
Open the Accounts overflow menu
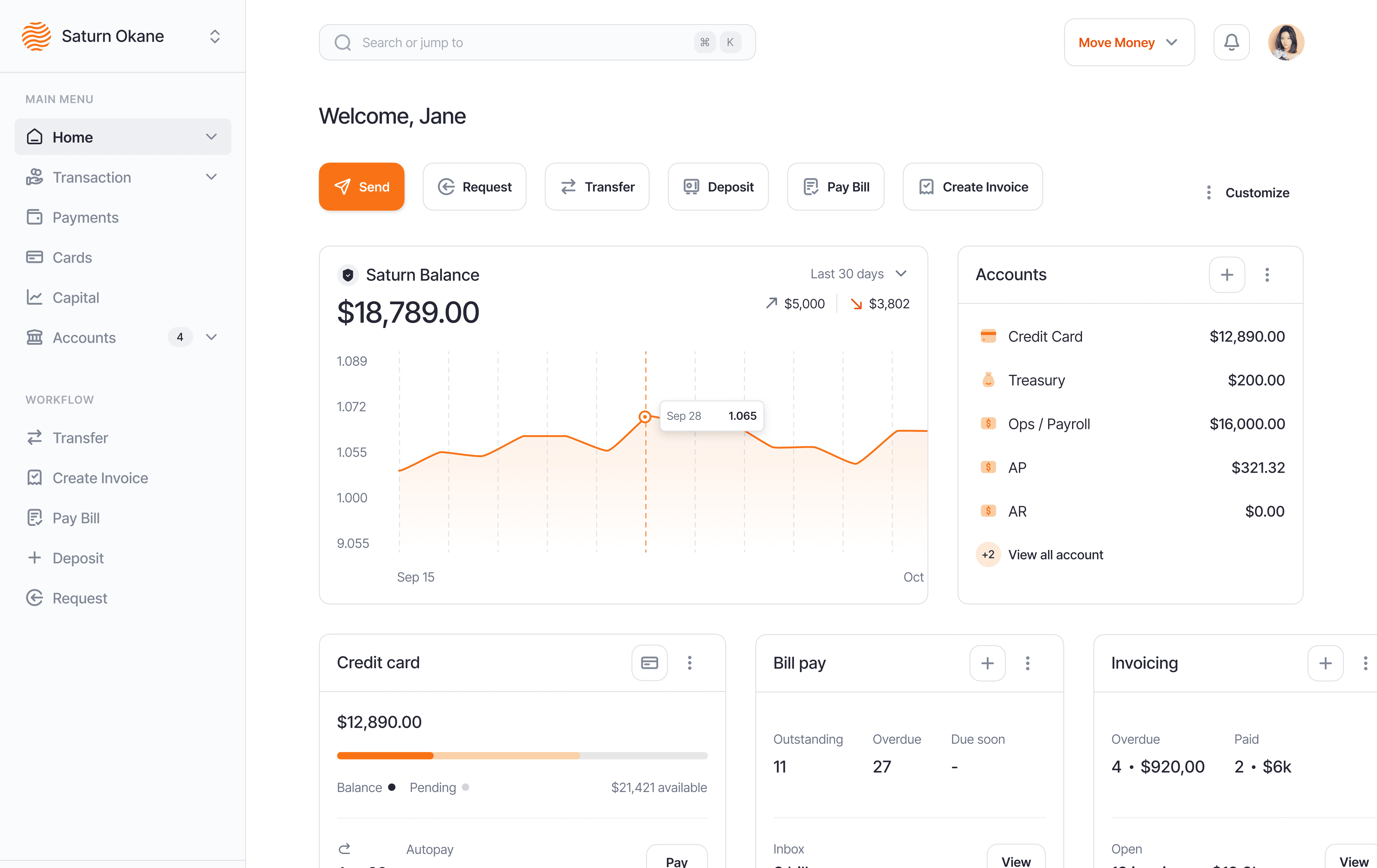click(x=1267, y=275)
